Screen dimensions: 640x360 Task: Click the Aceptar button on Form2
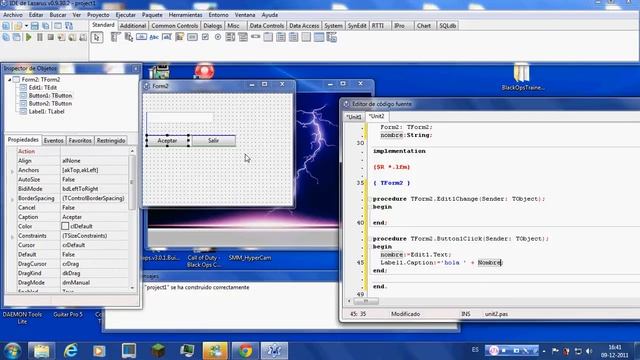(167, 140)
